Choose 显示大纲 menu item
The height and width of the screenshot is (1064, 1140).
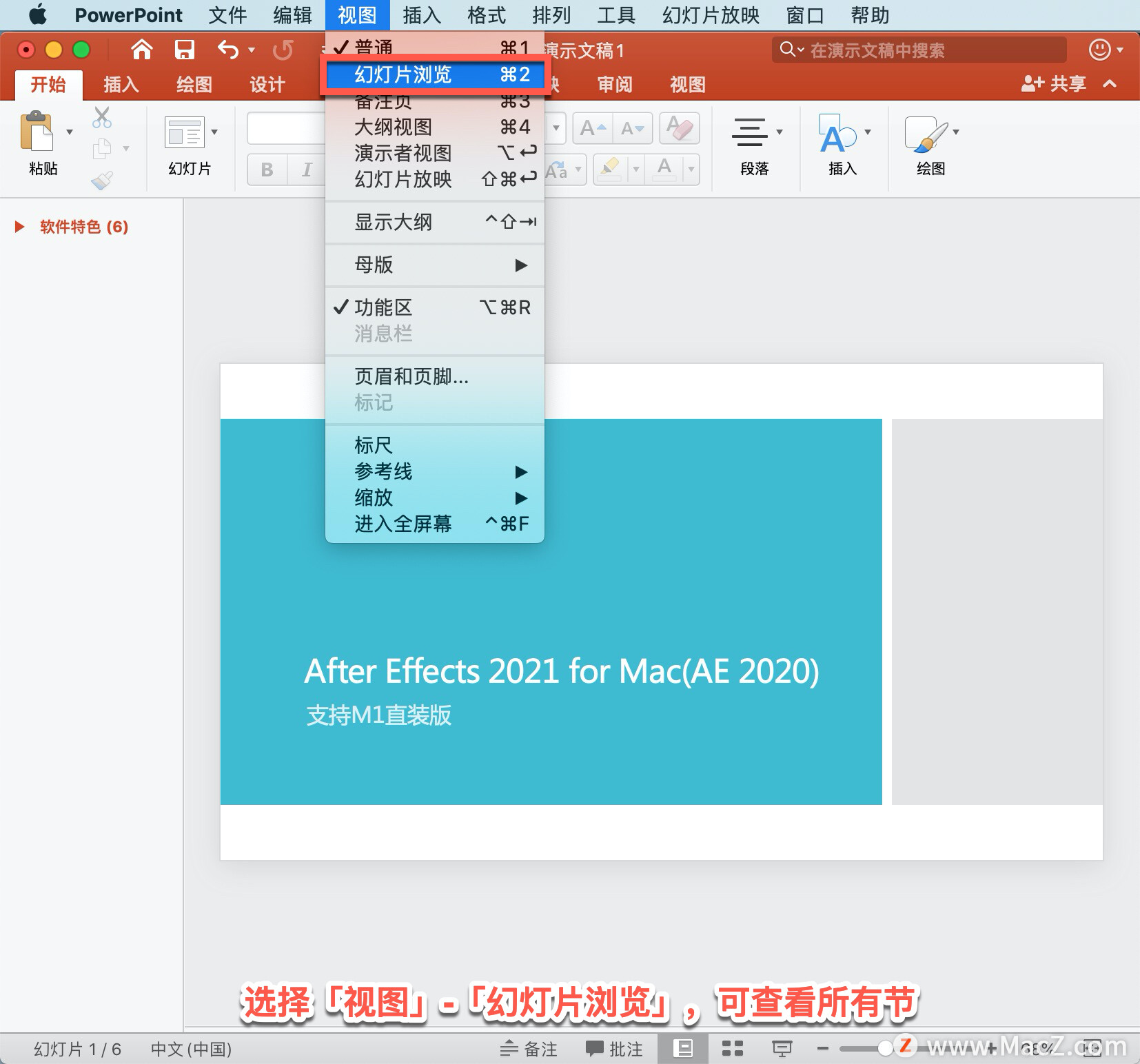click(x=434, y=222)
